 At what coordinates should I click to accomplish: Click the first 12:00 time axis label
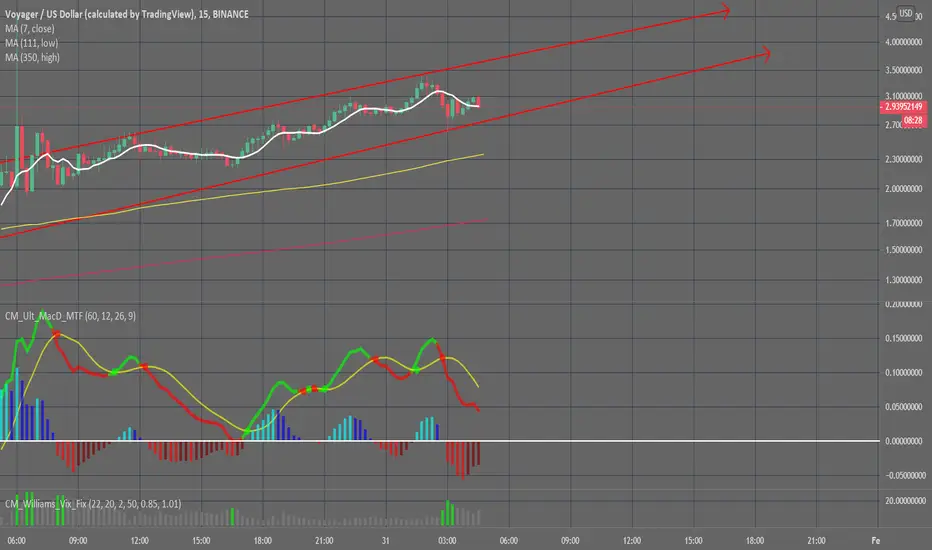click(x=140, y=540)
